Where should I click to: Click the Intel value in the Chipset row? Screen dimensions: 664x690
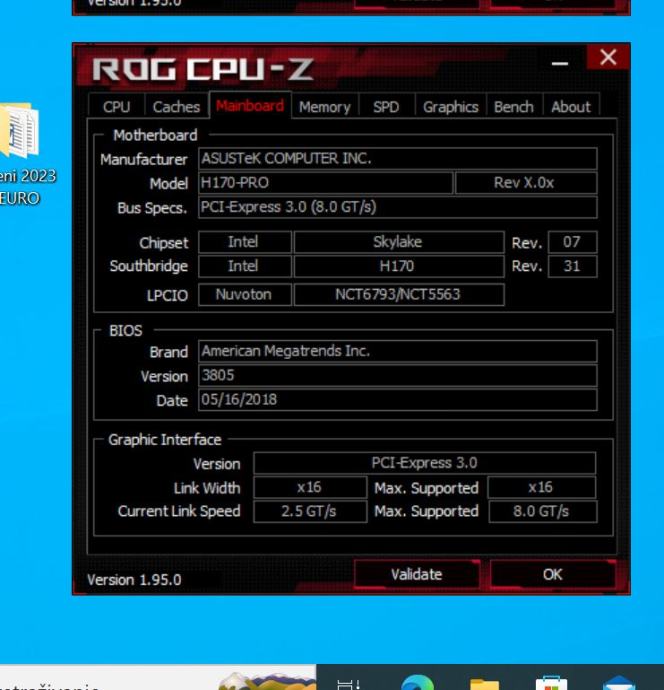(x=245, y=242)
